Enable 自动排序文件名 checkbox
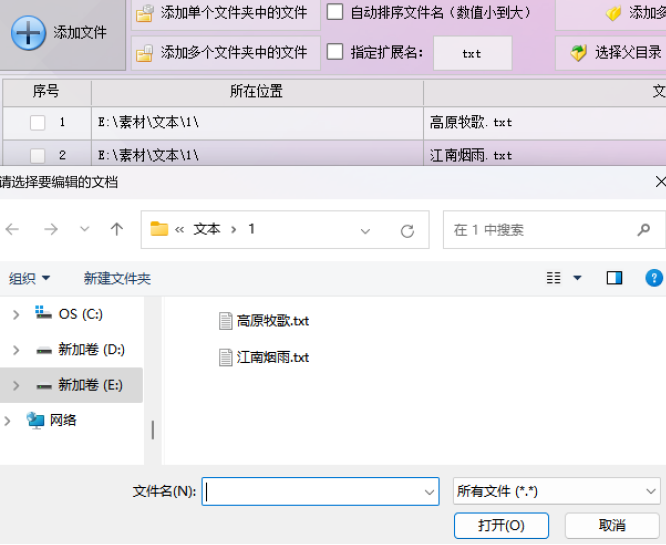666x545 pixels. [335, 13]
